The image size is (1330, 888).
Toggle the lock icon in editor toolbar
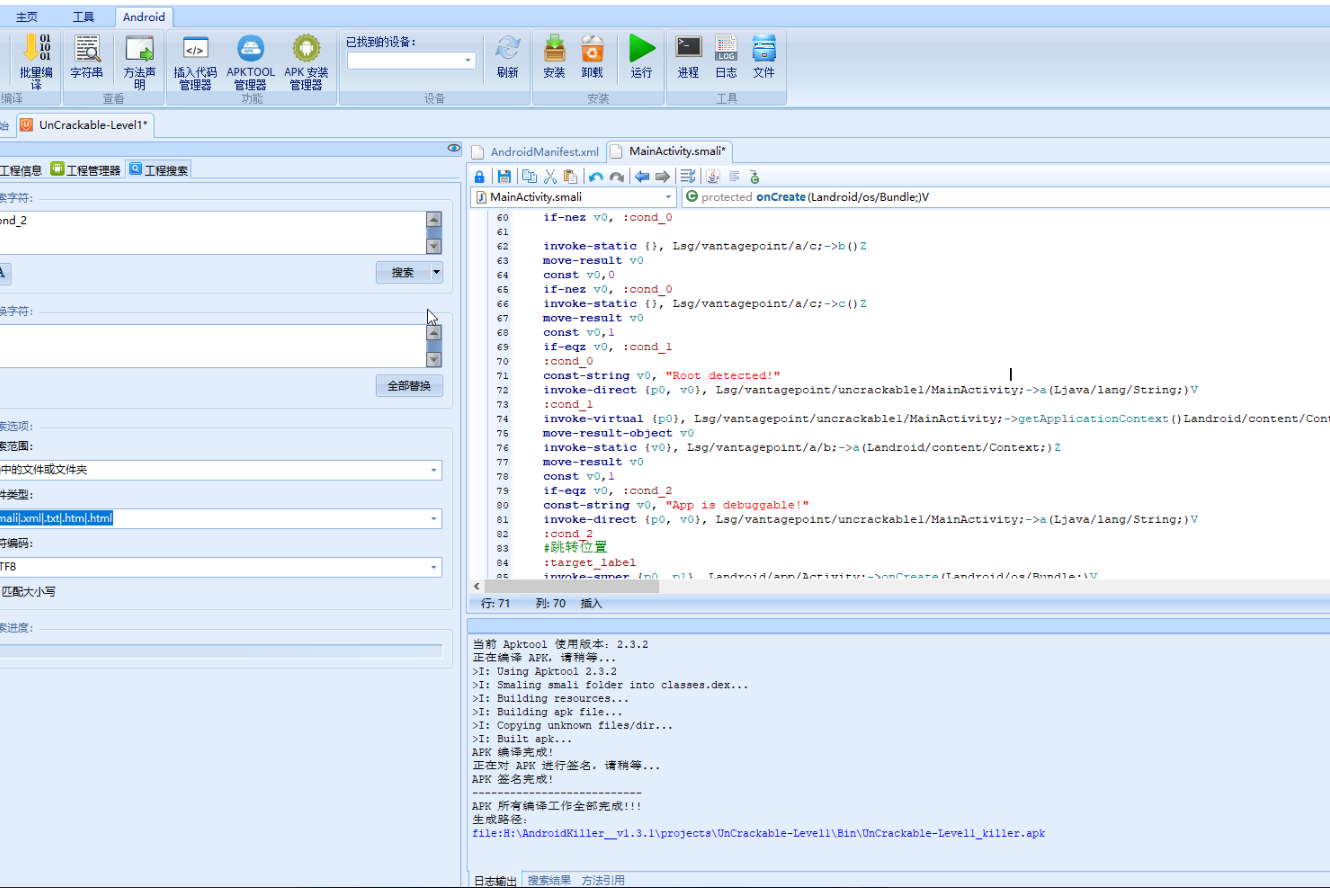[480, 177]
